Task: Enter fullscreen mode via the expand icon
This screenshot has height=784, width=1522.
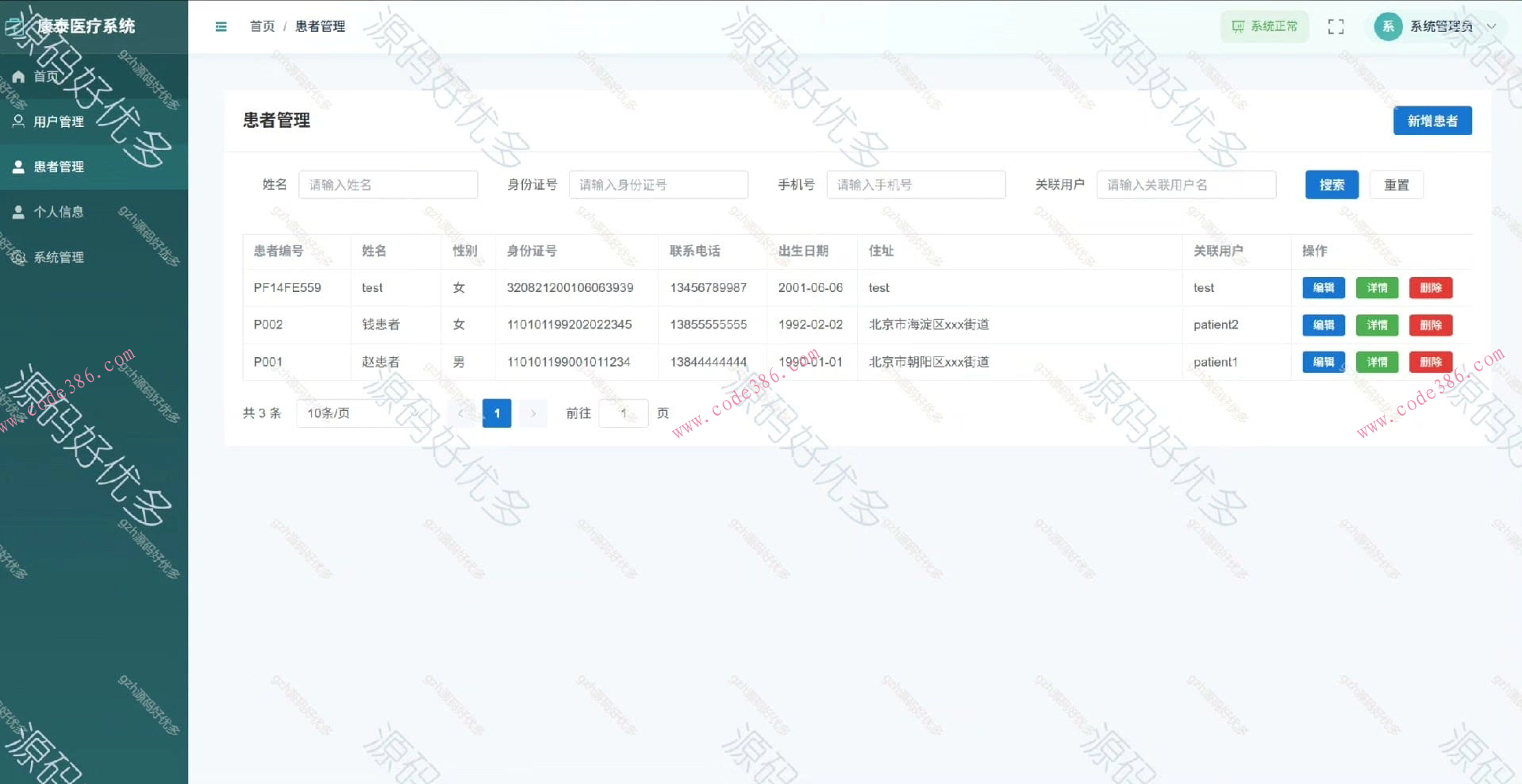Action: tap(1336, 26)
